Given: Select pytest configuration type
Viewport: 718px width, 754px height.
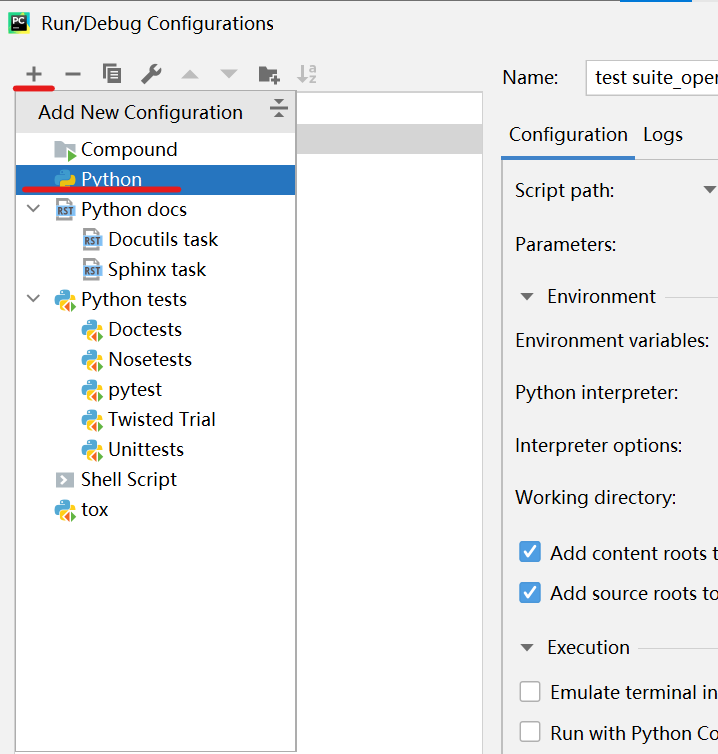Looking at the screenshot, I should click(x=135, y=389).
